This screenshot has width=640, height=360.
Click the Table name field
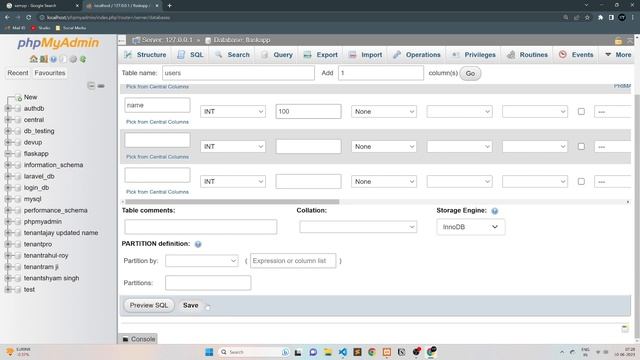[x=238, y=73]
